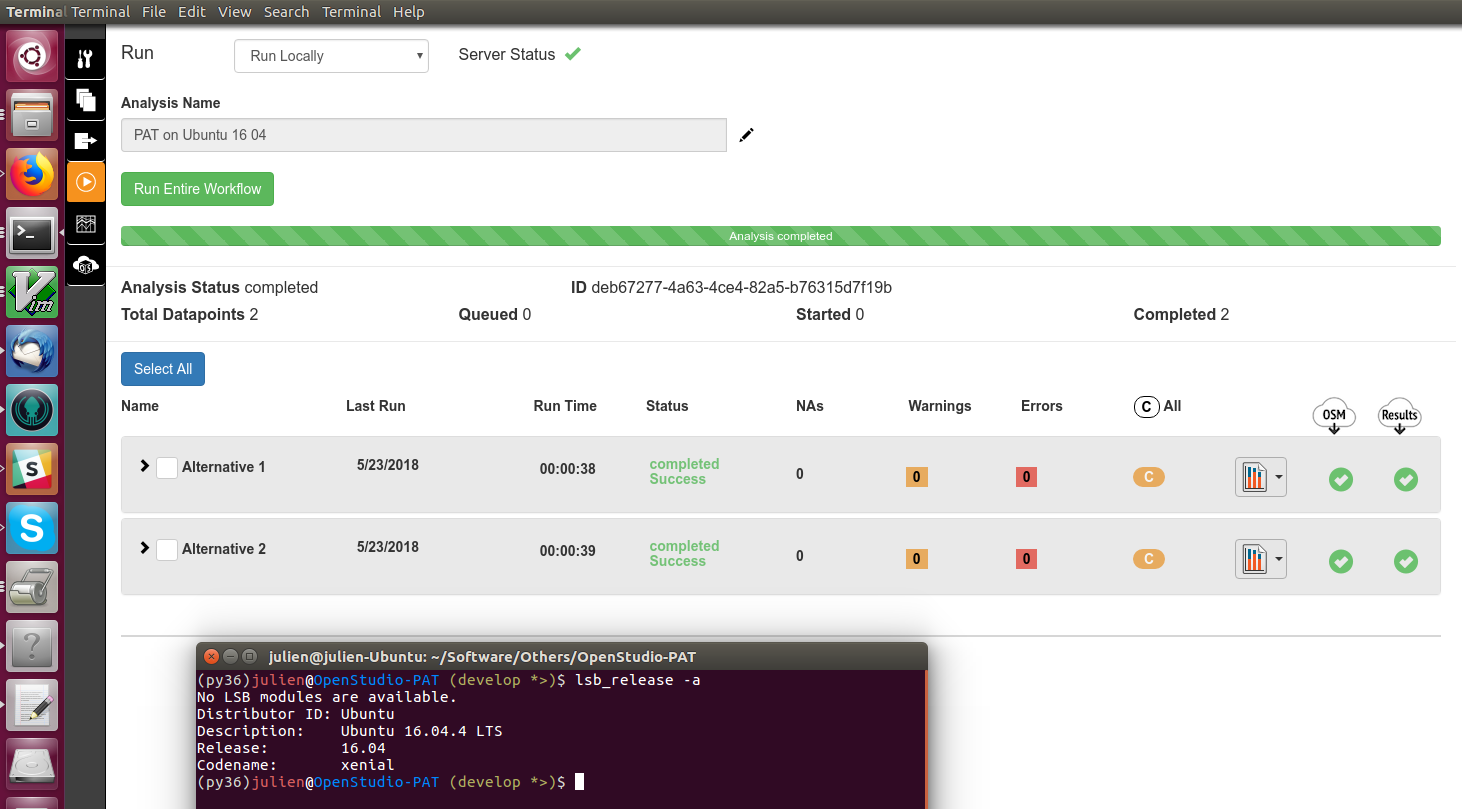Download the OSM file for Alternative 1

point(1340,480)
